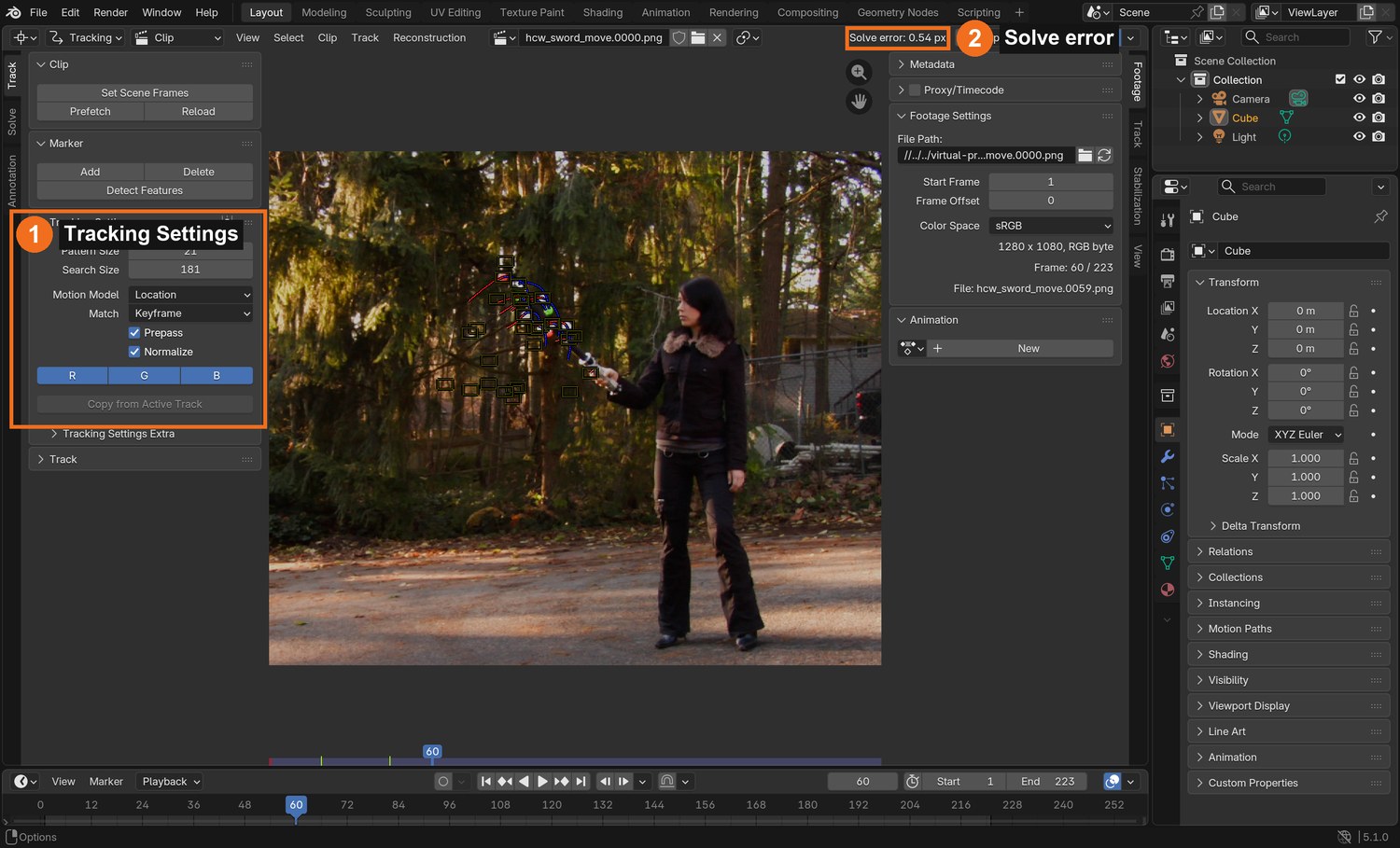Click the pan hand icon in clip viewport
This screenshot has width=1400, height=848.
(859, 101)
